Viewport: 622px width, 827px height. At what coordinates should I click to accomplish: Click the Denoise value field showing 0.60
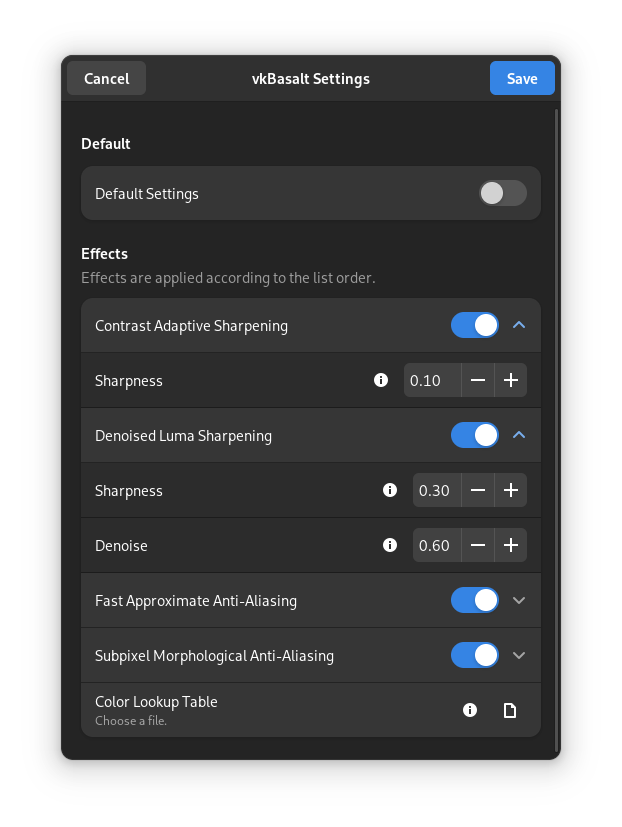tap(436, 545)
